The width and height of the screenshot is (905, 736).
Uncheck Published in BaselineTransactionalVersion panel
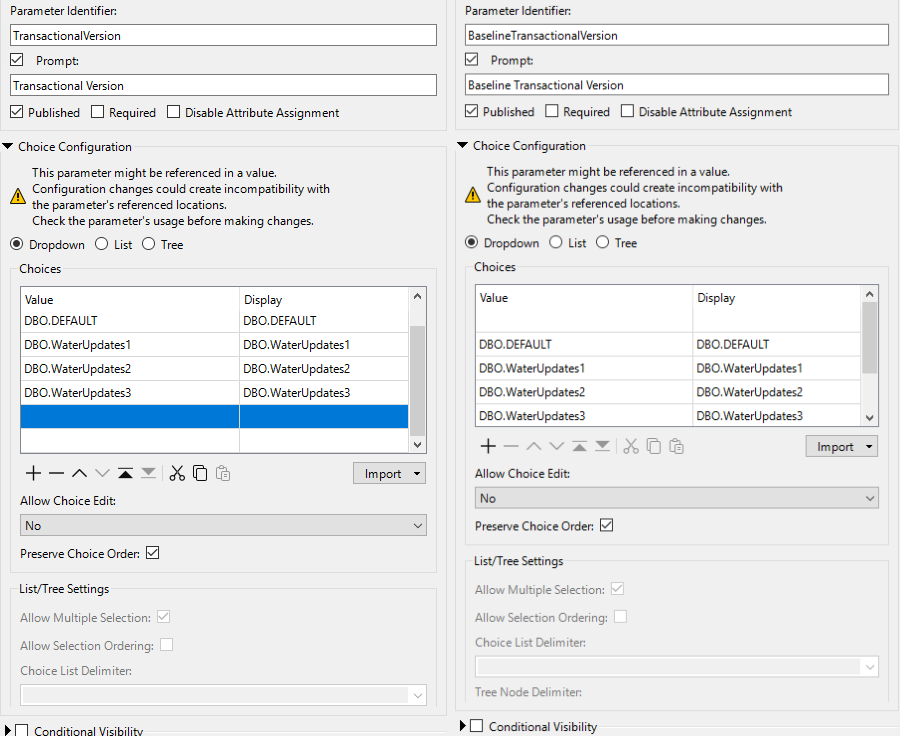pyautogui.click(x=472, y=110)
